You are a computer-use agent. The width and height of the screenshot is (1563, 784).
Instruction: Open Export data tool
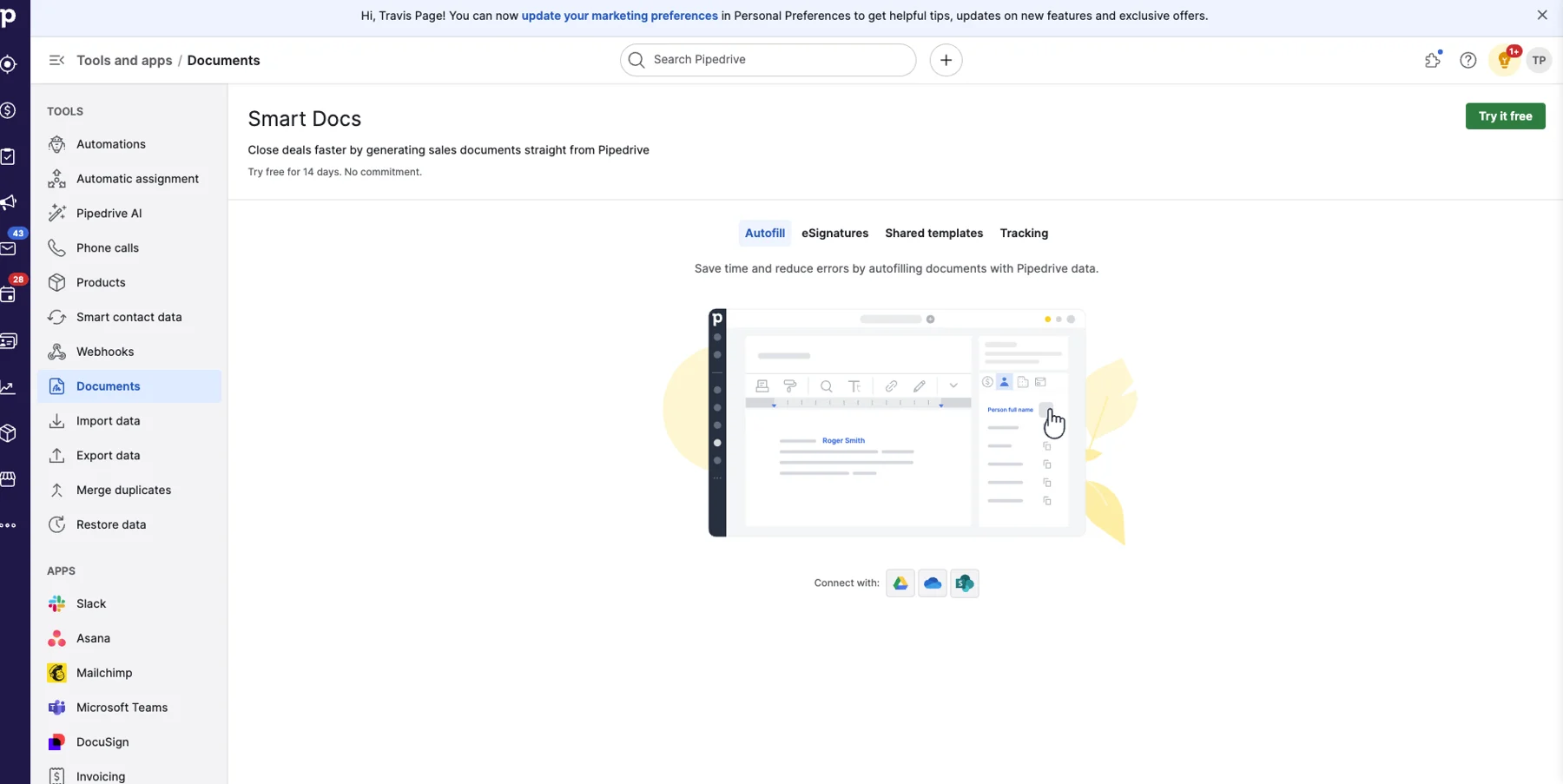tap(129, 456)
